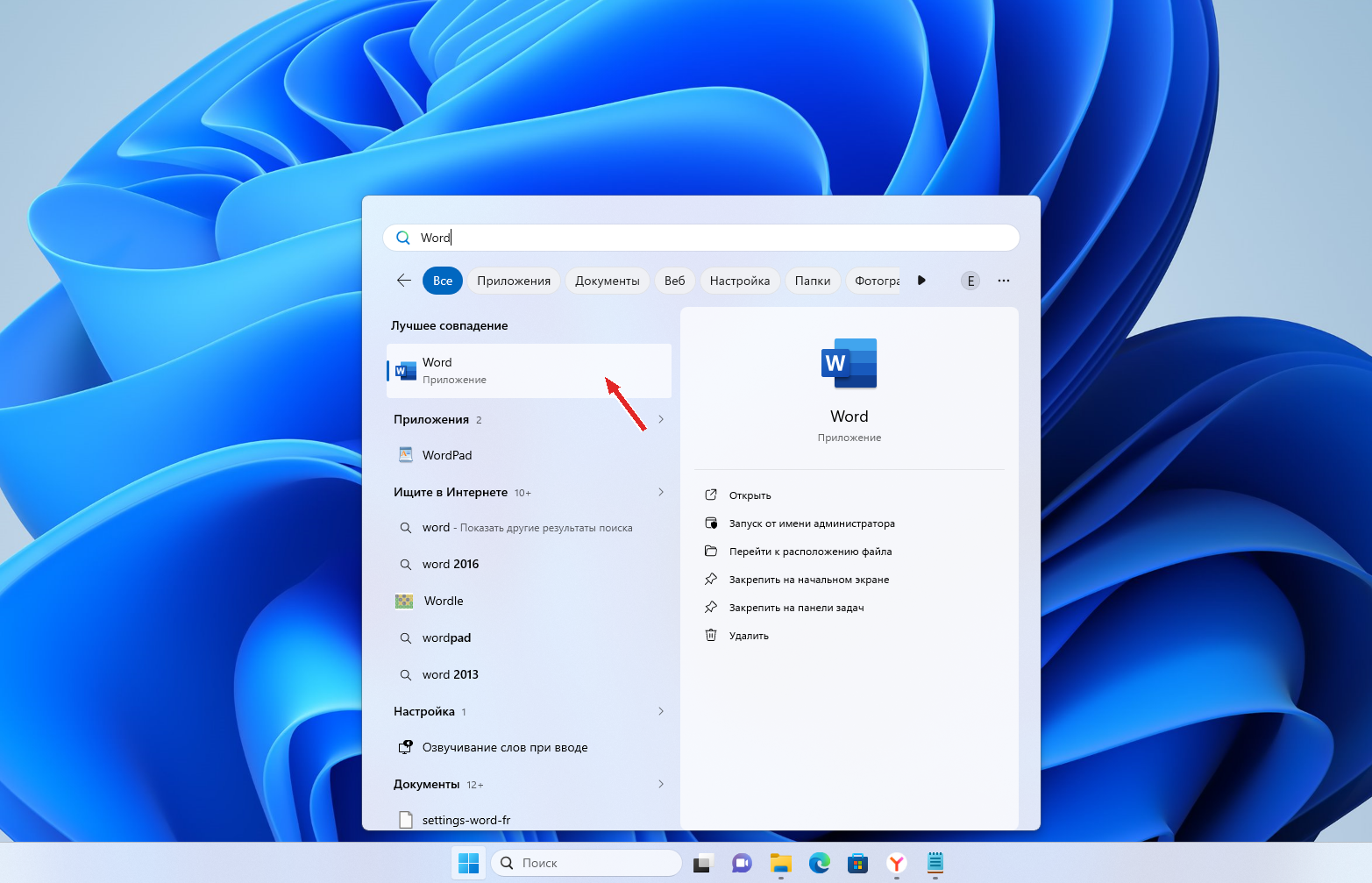This screenshot has width=1372, height=883.
Task: Switch to the 'Папки' filter tab
Action: (813, 281)
